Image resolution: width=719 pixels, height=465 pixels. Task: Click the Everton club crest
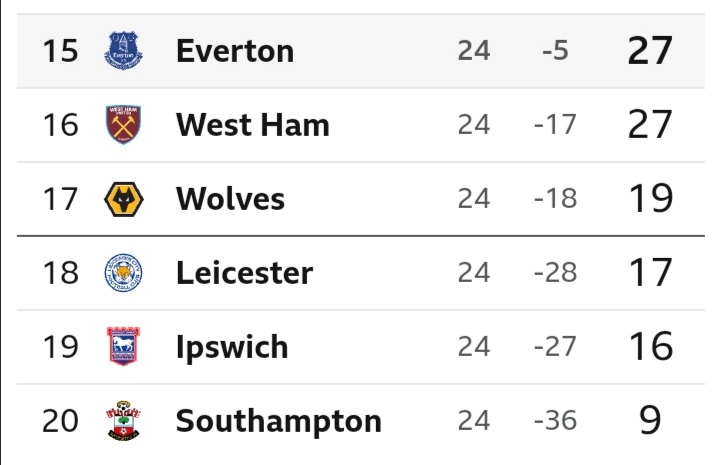(124, 51)
